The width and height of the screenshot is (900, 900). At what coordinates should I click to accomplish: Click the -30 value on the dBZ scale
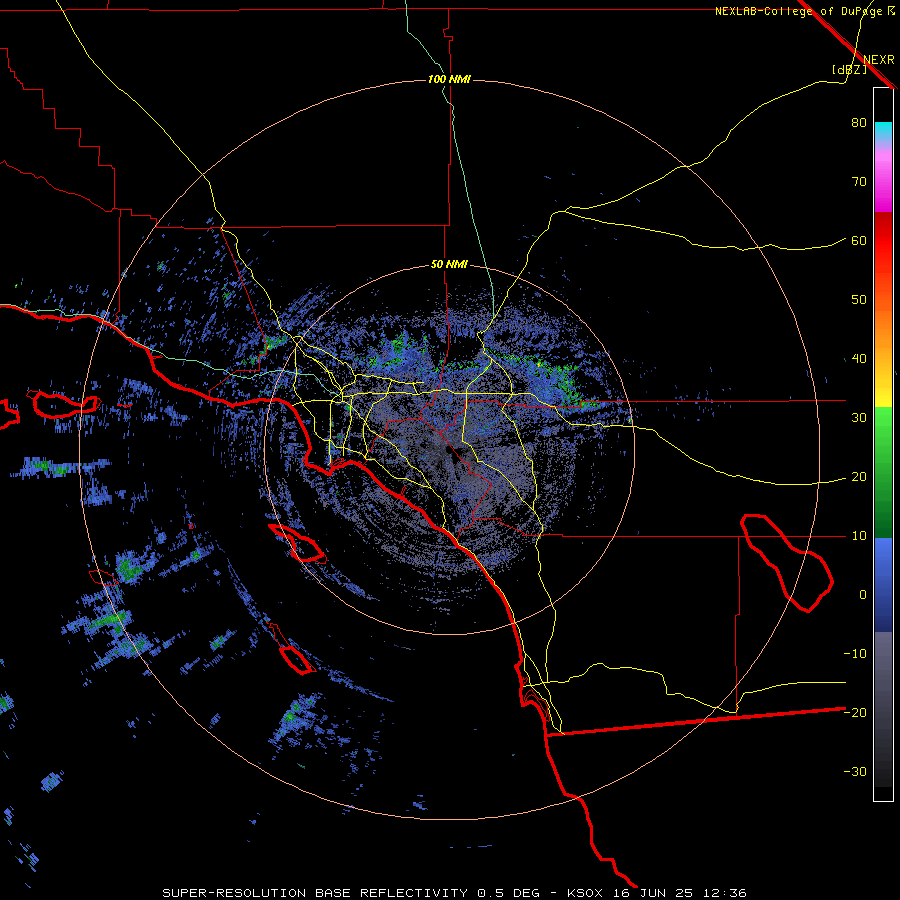pos(855,772)
